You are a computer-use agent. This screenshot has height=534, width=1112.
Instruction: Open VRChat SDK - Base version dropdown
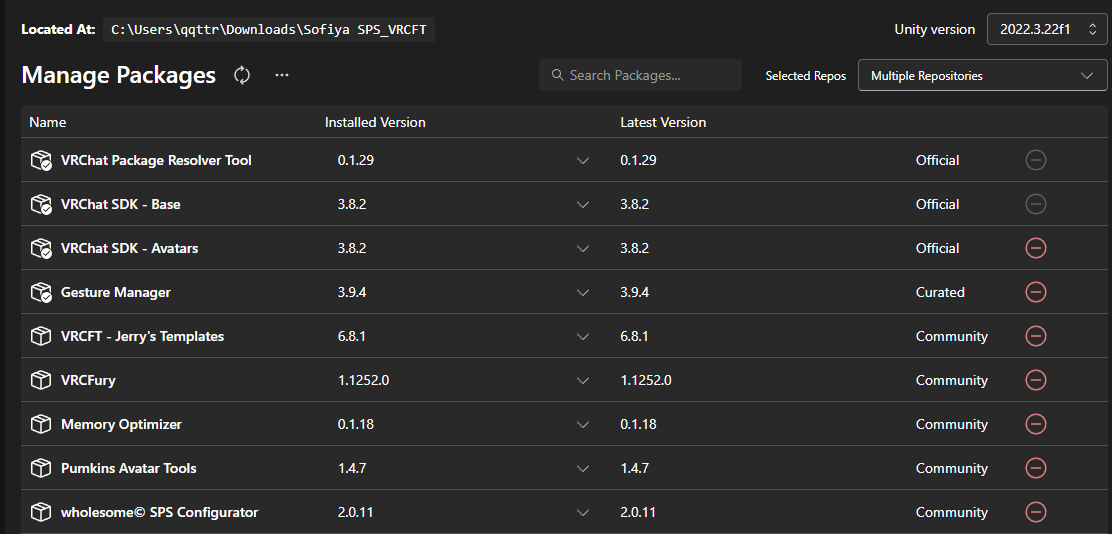(583, 204)
